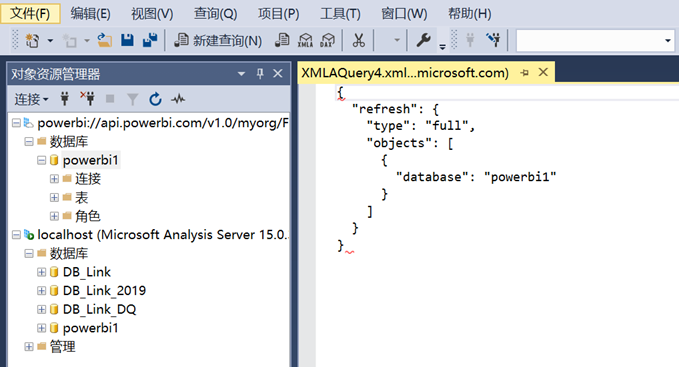Click the wrench properties icon
The height and width of the screenshot is (367, 679).
click(423, 40)
